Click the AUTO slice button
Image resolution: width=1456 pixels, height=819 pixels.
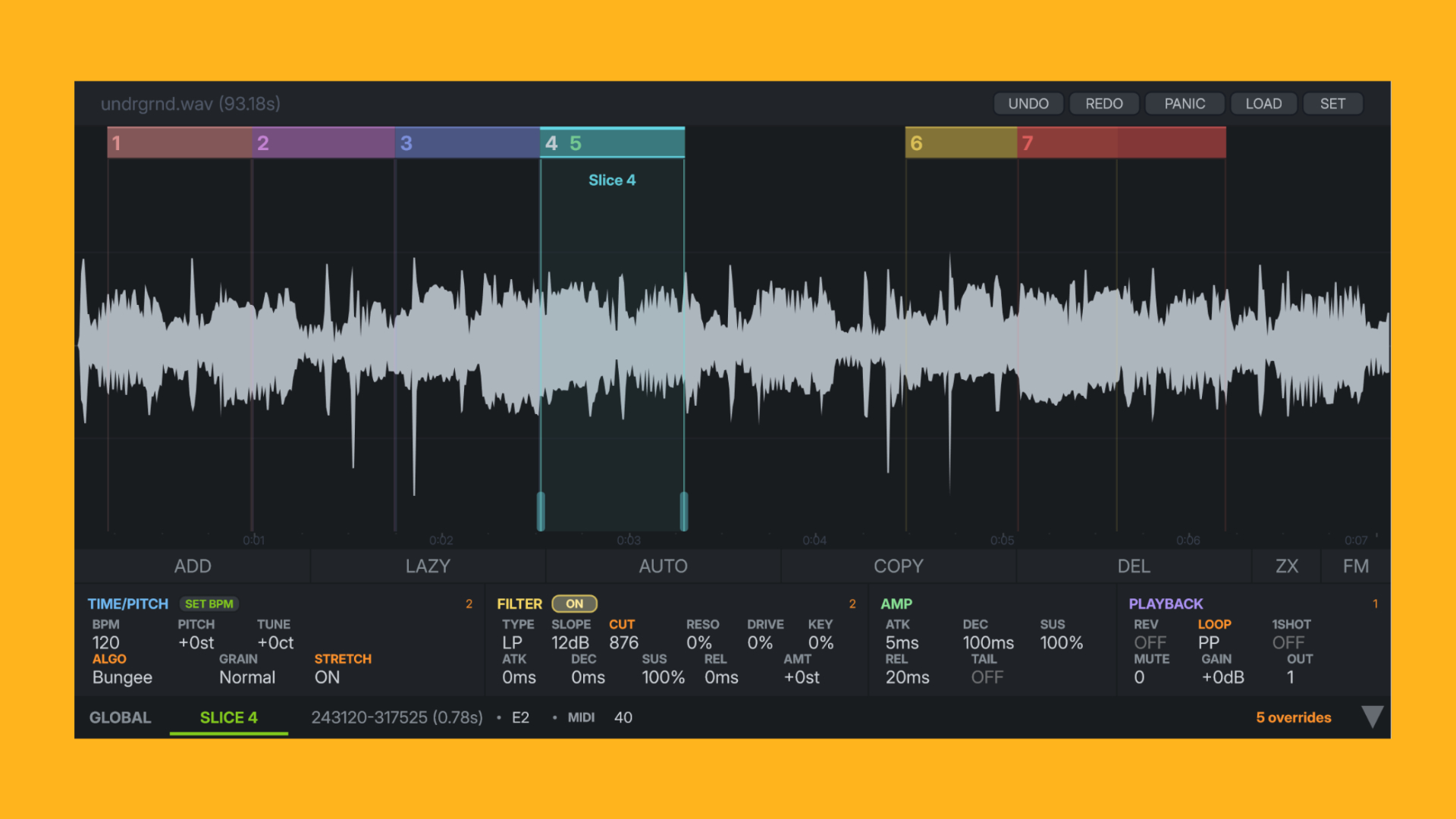pos(663,566)
